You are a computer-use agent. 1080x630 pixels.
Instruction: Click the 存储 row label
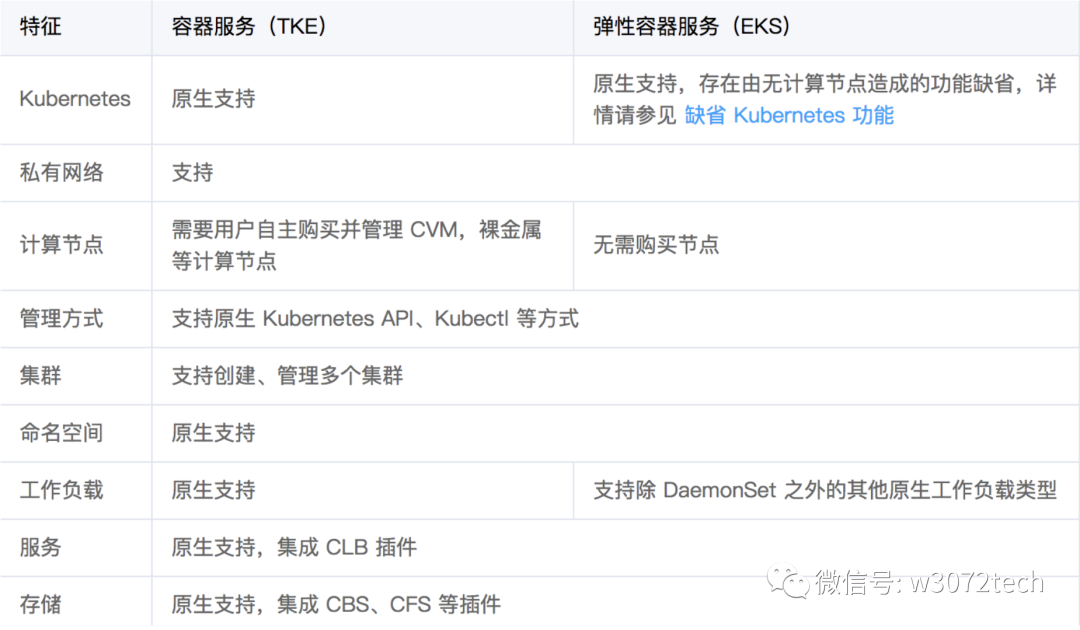coord(41,604)
